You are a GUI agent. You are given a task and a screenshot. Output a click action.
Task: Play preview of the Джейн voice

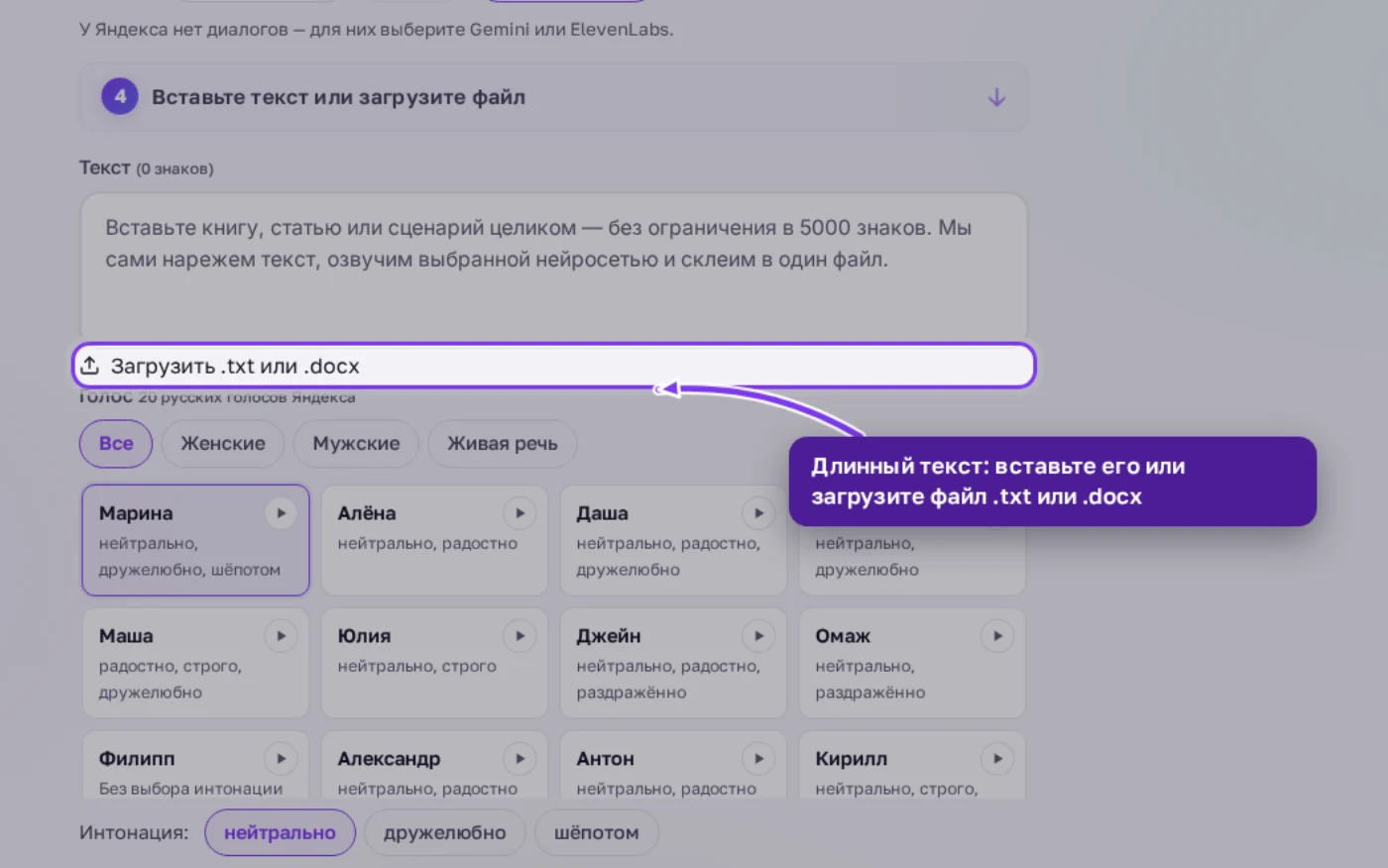(759, 636)
